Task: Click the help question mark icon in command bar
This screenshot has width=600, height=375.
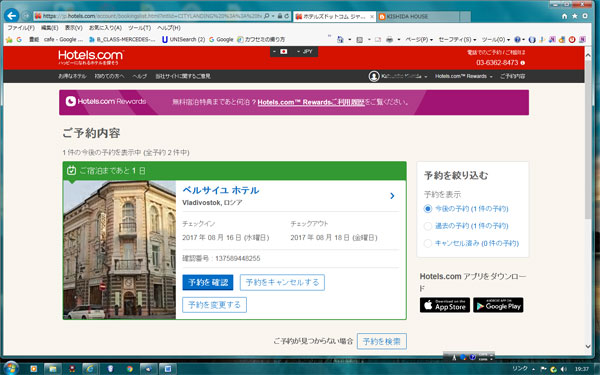Action: pyautogui.click(x=517, y=39)
